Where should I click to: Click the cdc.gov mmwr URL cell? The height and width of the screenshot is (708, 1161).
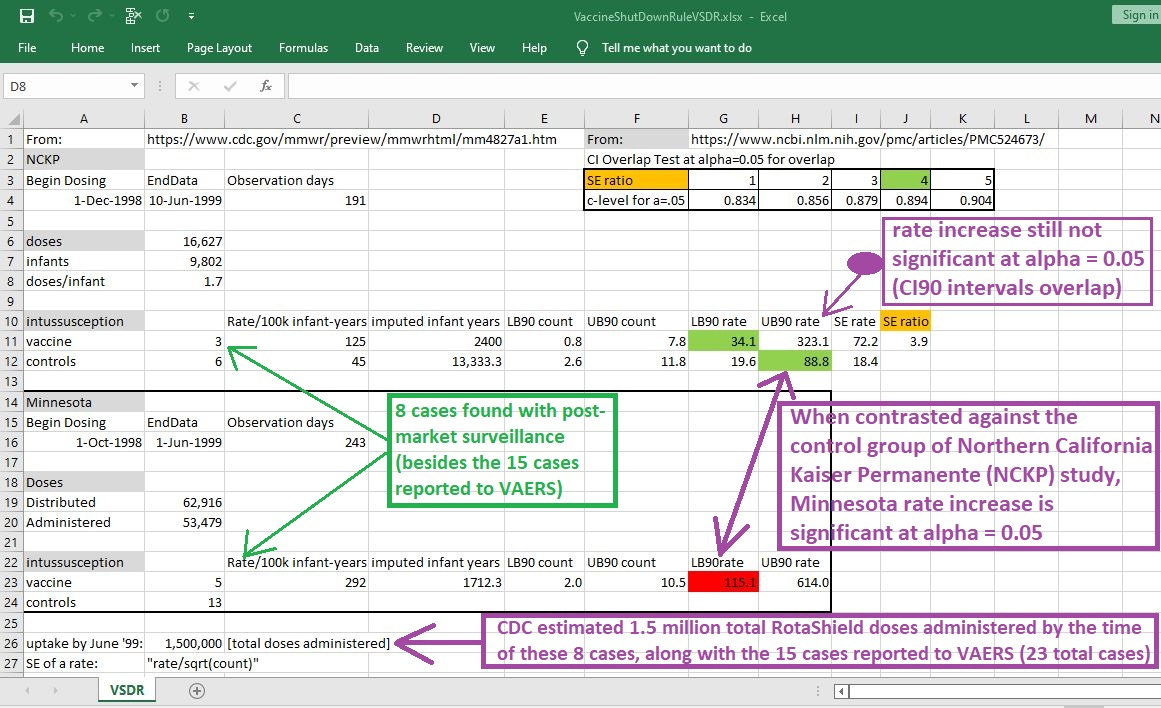tap(352, 139)
